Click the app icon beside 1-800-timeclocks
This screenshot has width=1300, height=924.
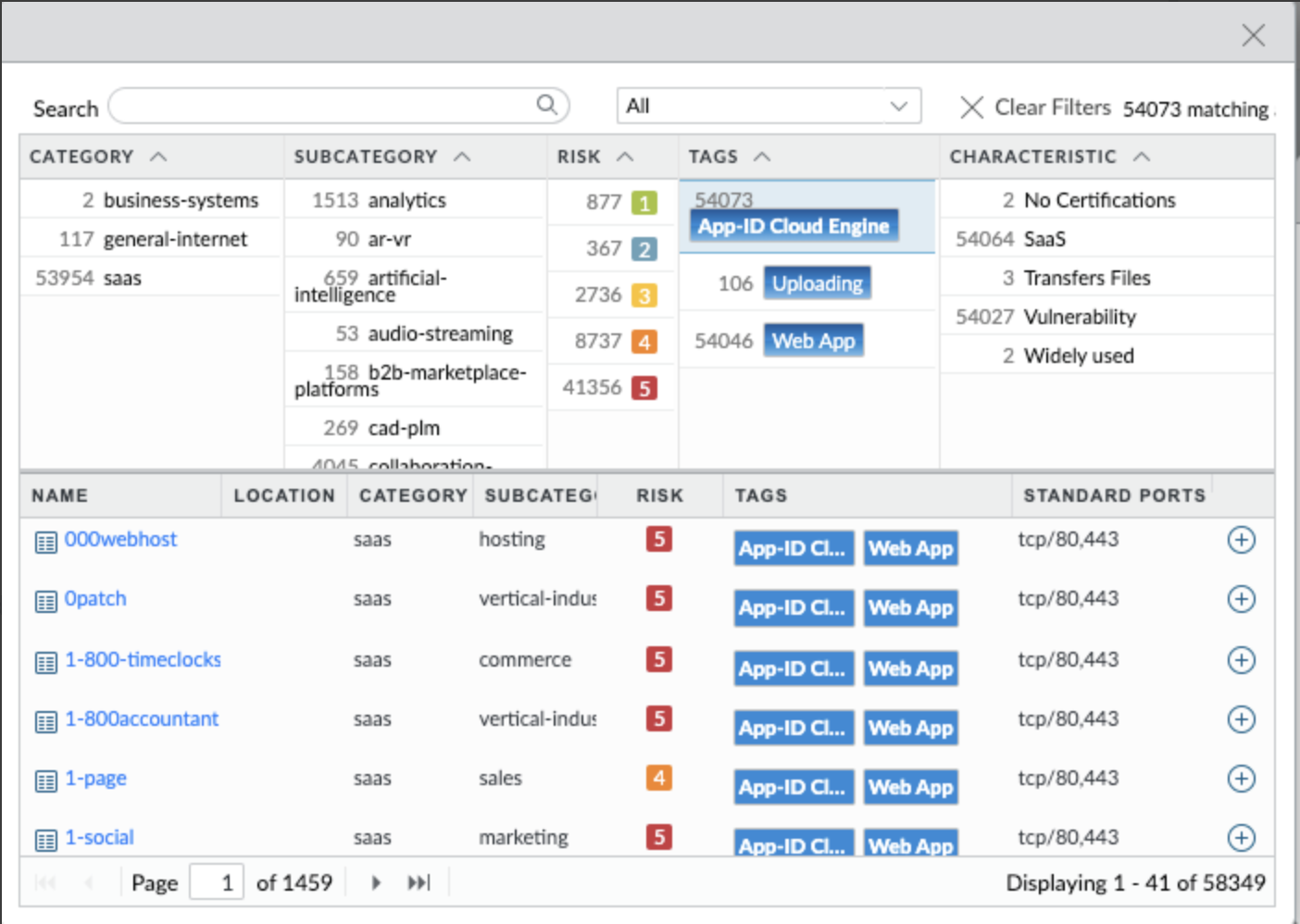click(x=45, y=663)
